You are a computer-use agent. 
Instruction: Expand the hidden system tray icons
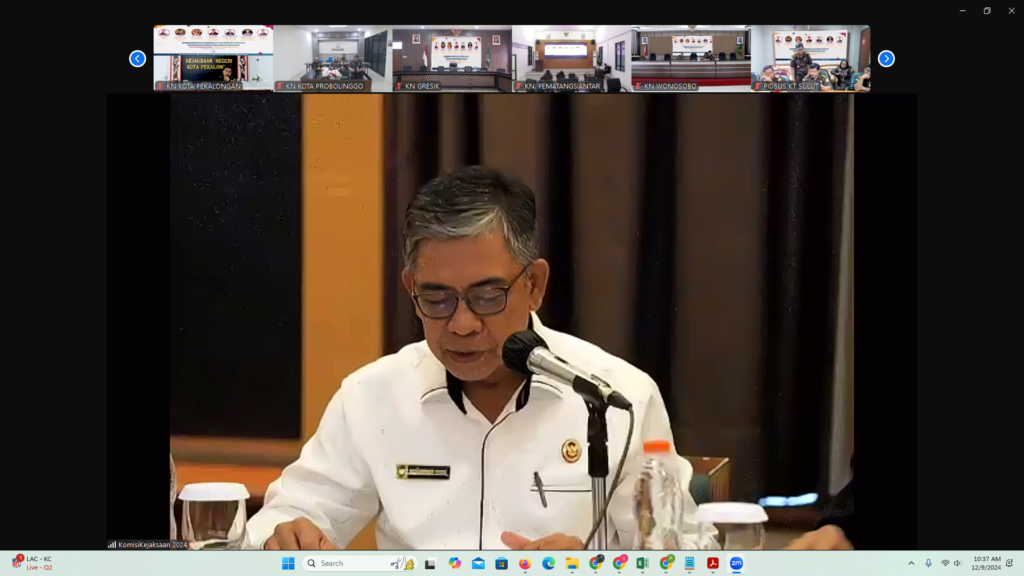click(911, 563)
